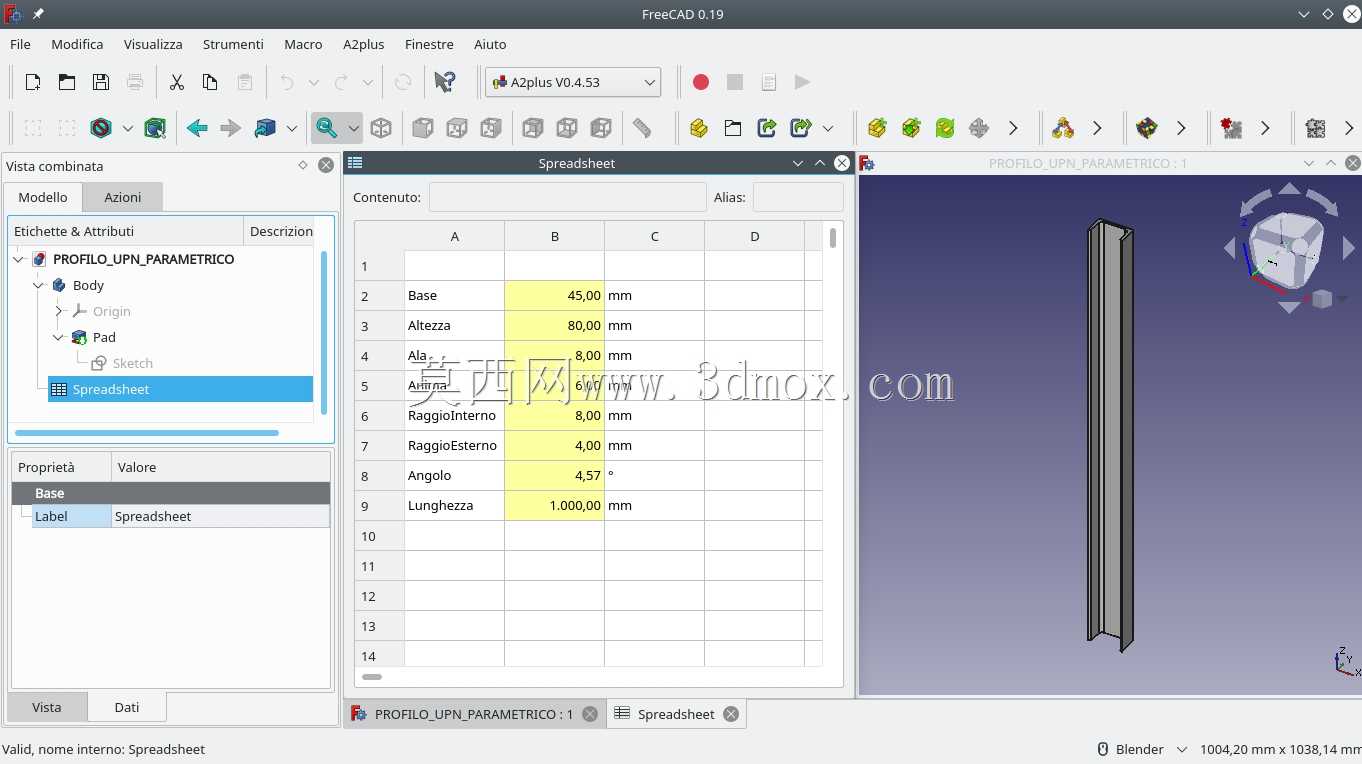Click the red-gear puzzle pieces icon
The width and height of the screenshot is (1362, 764).
[1231, 128]
